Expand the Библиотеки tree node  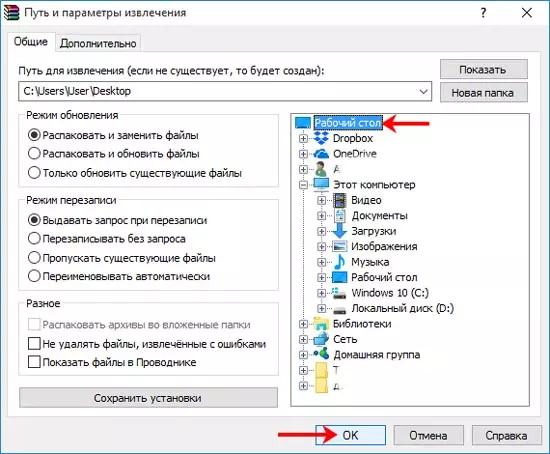303,324
